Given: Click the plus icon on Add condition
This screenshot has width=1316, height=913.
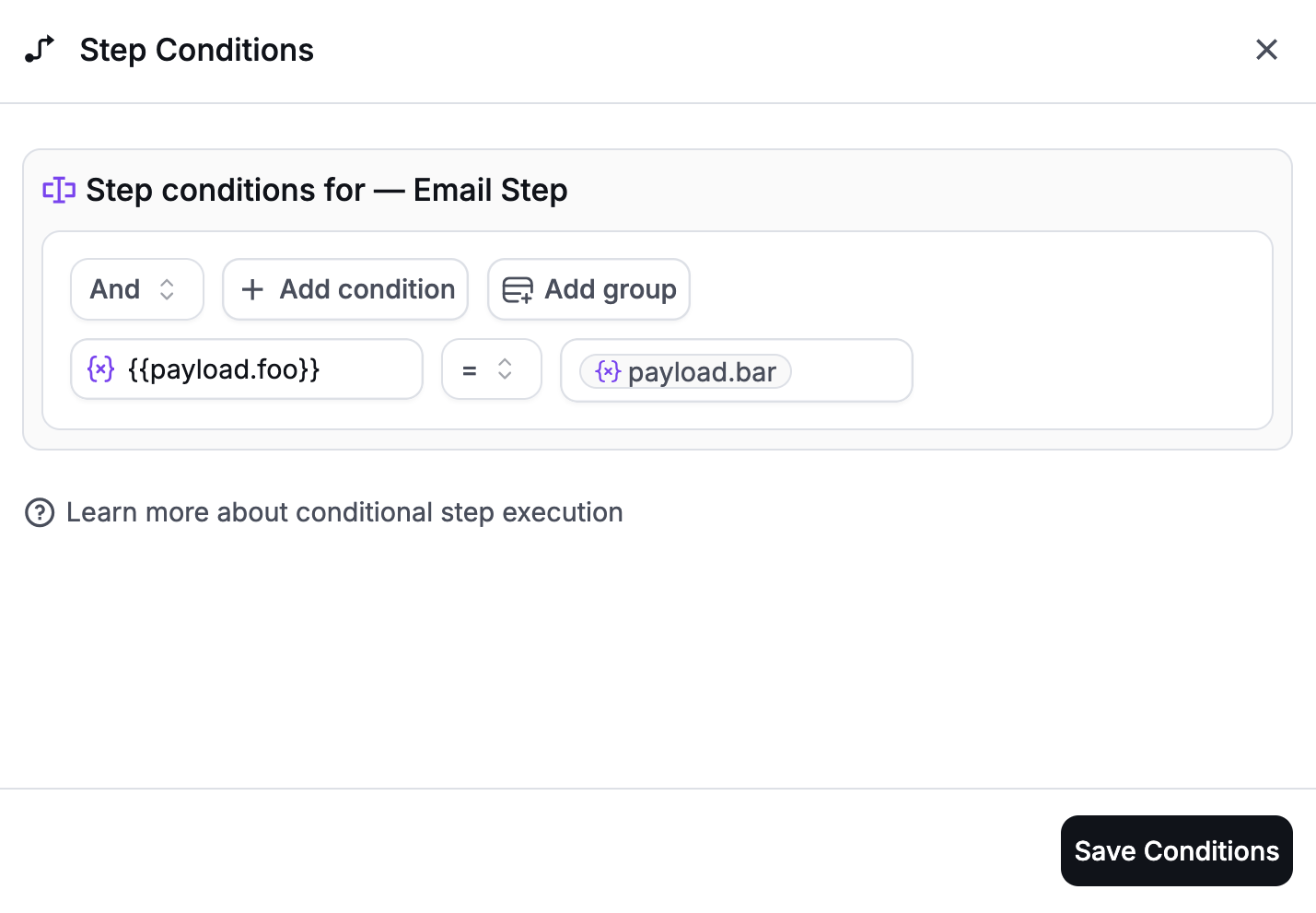Looking at the screenshot, I should pyautogui.click(x=251, y=289).
